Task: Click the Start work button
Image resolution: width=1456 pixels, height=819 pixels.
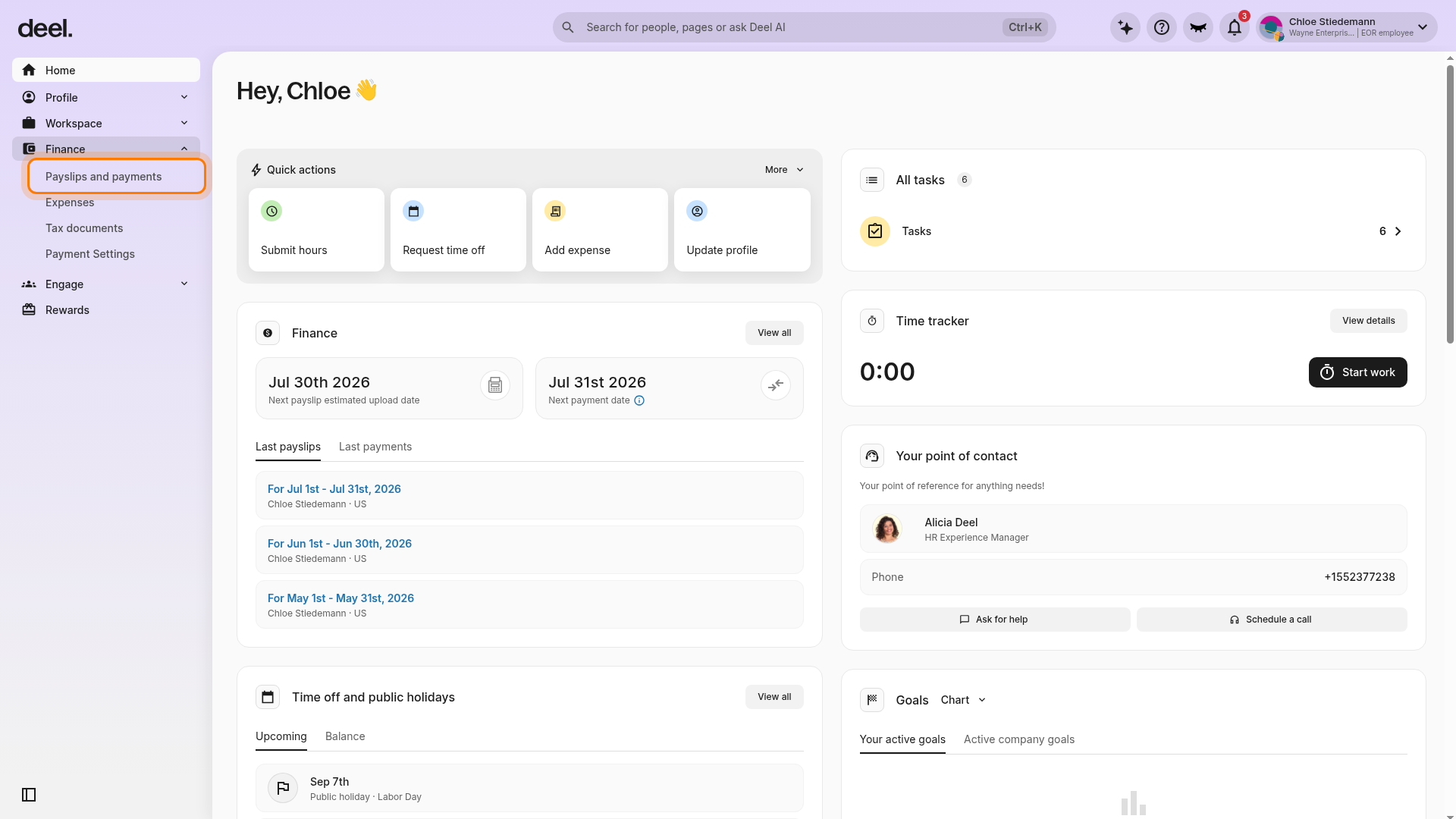Action: [x=1358, y=372]
